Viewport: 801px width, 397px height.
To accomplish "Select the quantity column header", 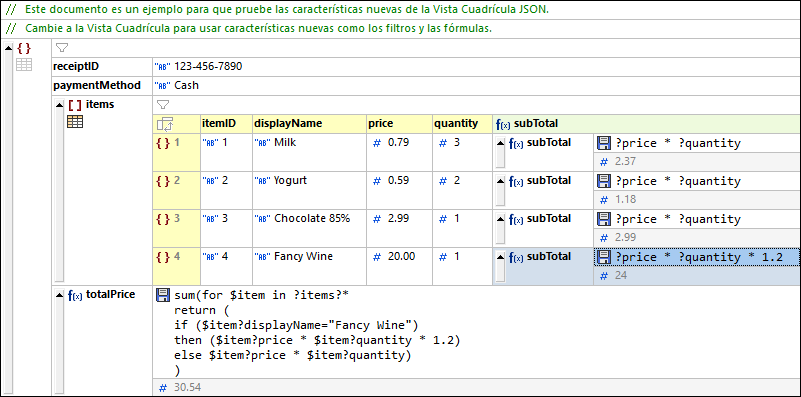I will (462, 124).
